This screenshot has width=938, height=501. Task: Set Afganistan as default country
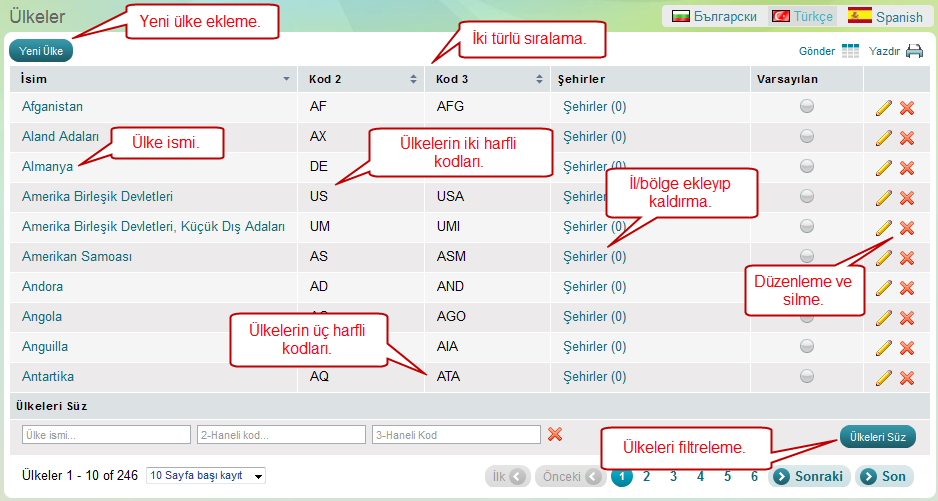coord(807,107)
